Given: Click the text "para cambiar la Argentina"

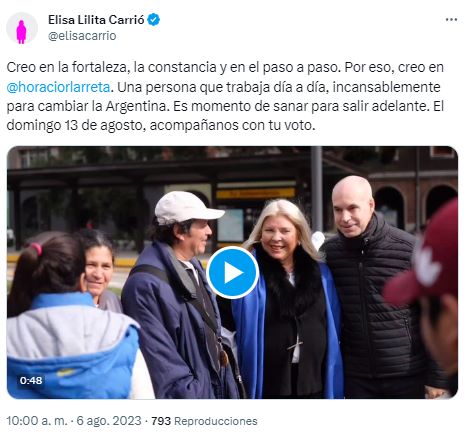Looking at the screenshot, I should click(88, 107).
